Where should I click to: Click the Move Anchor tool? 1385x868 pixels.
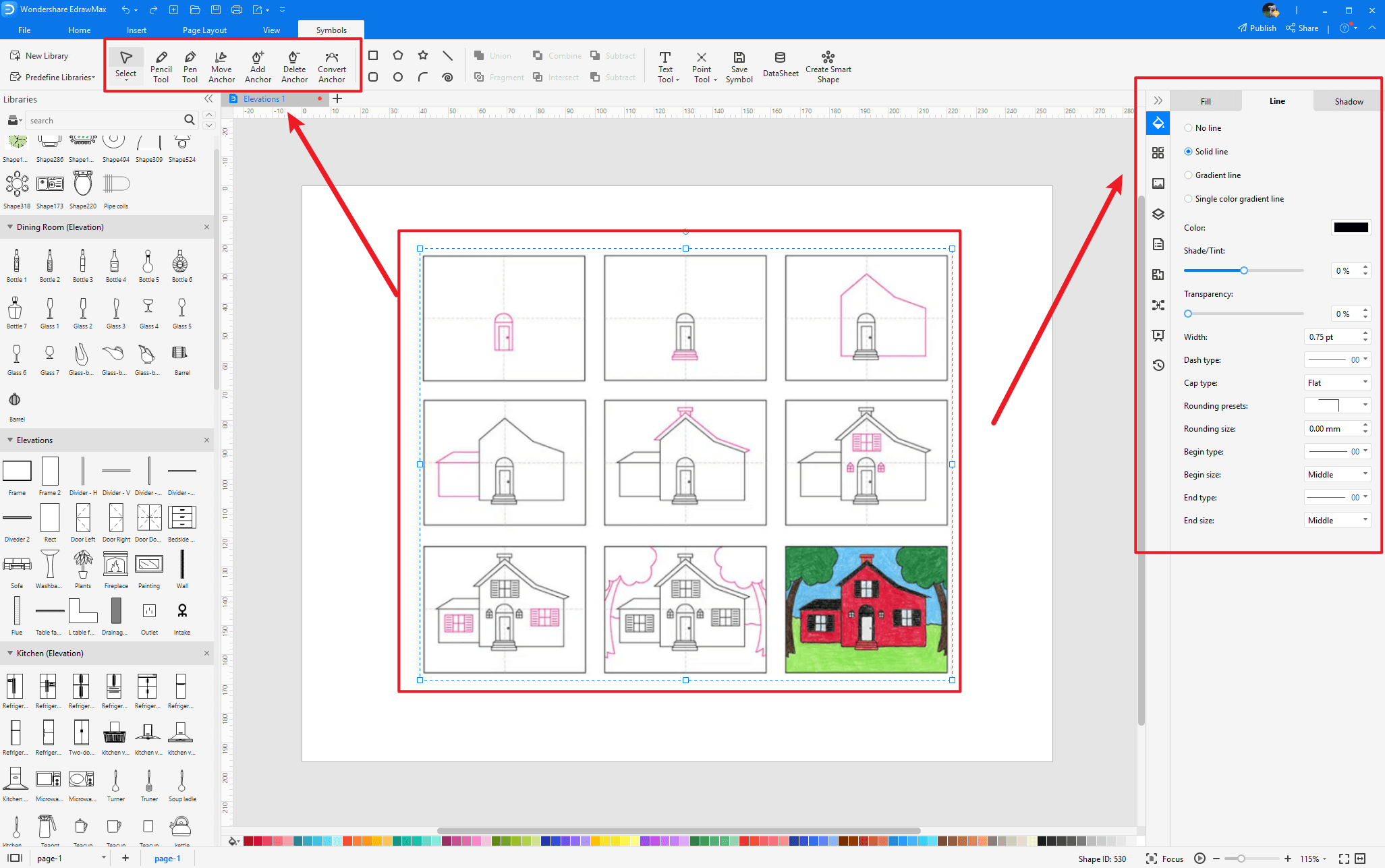[x=222, y=65]
